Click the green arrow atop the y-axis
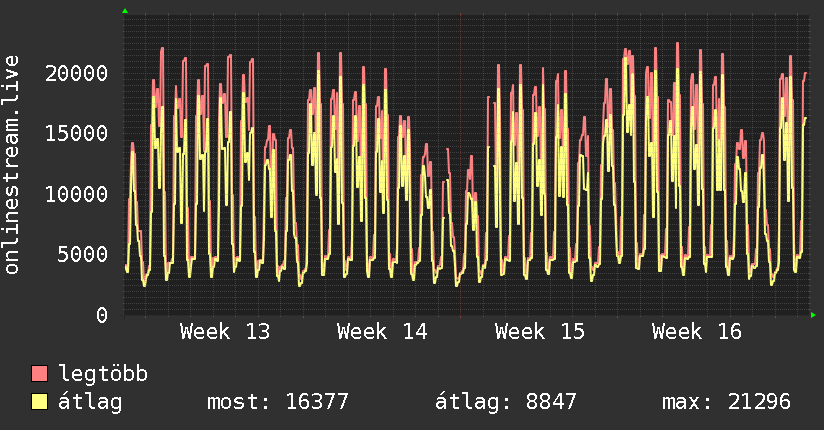824x430 pixels. pos(125,11)
